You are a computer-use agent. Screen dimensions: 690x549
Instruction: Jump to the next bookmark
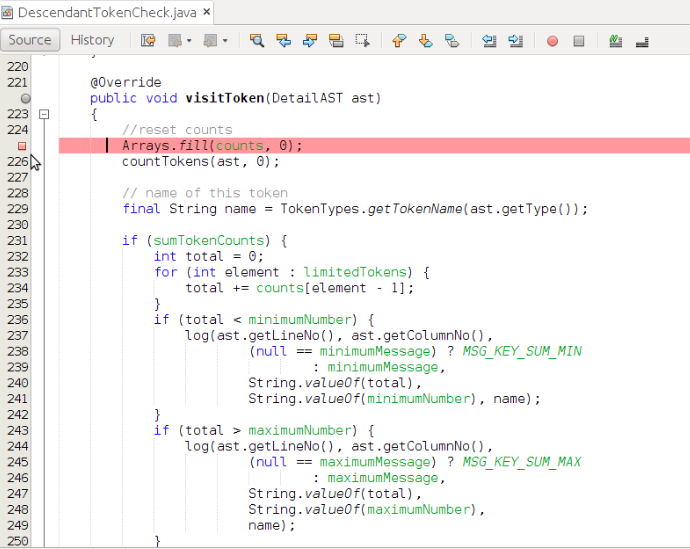pyautogui.click(x=425, y=41)
